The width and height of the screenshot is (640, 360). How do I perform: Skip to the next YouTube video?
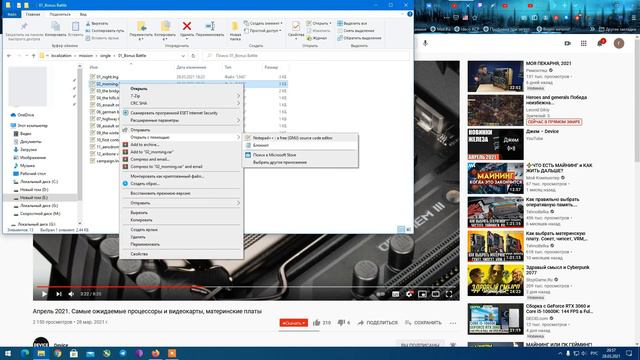pyautogui.click(x=59, y=294)
